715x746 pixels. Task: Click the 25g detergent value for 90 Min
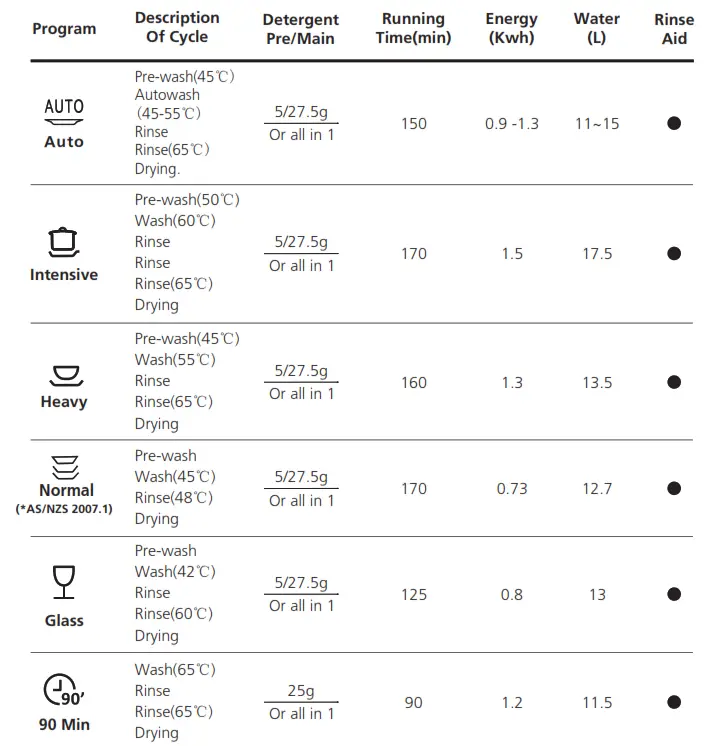pos(301,692)
